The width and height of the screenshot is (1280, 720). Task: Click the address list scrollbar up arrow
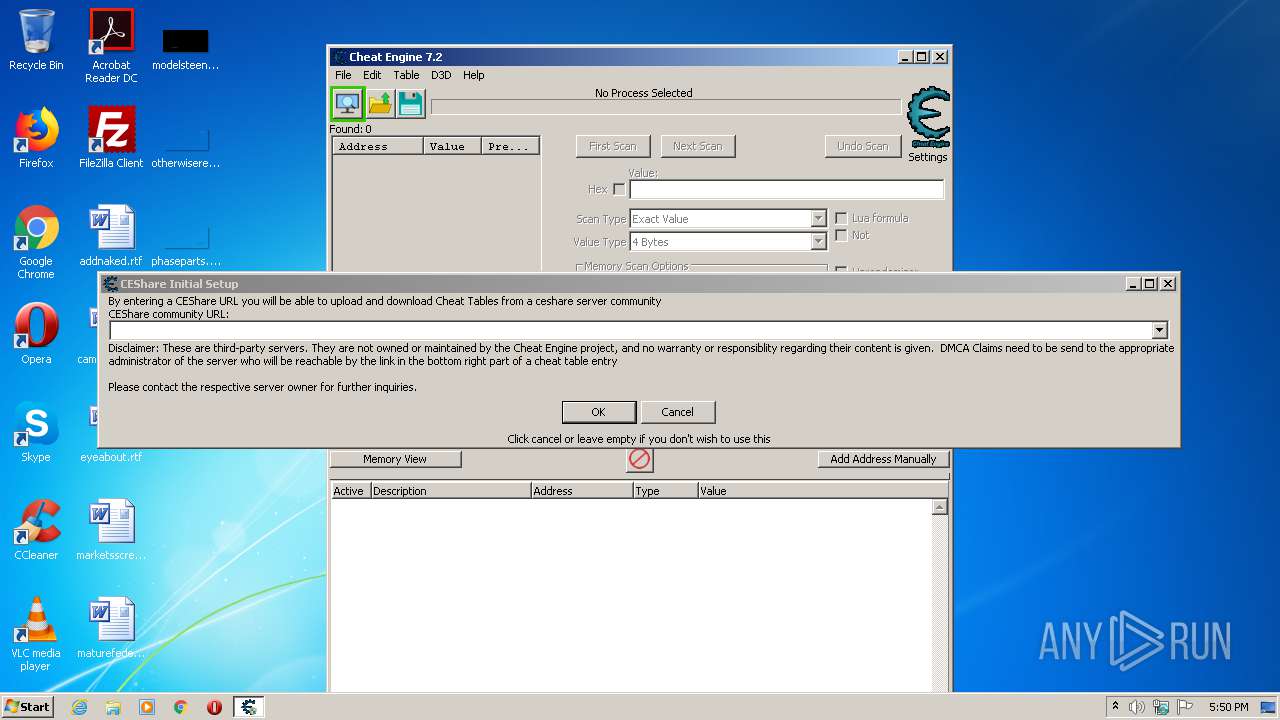[x=939, y=507]
